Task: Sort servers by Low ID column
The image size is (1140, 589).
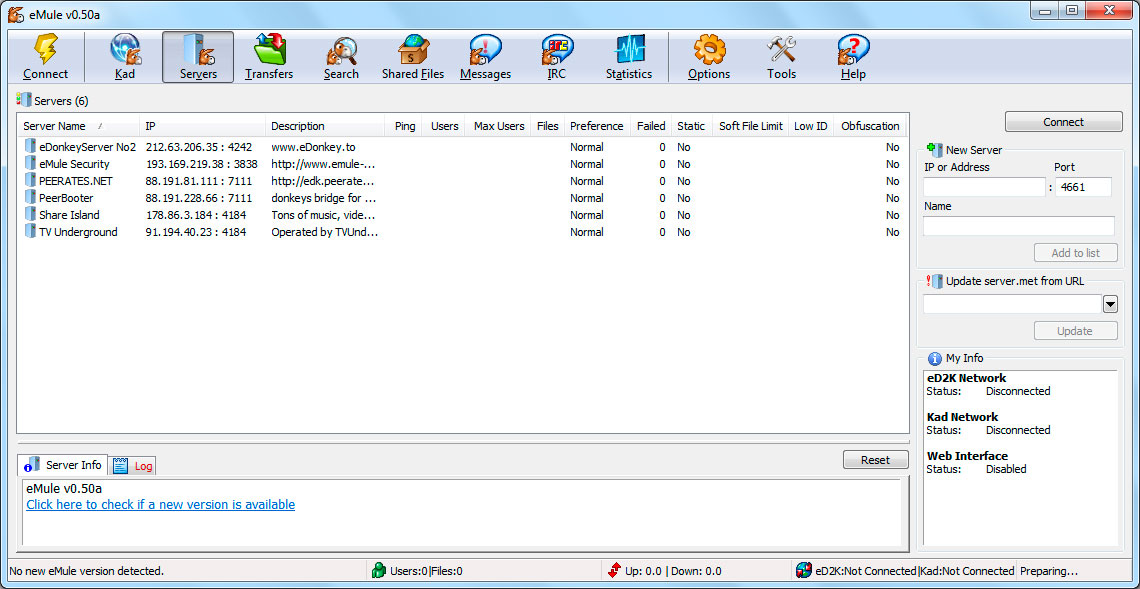Action: click(811, 126)
